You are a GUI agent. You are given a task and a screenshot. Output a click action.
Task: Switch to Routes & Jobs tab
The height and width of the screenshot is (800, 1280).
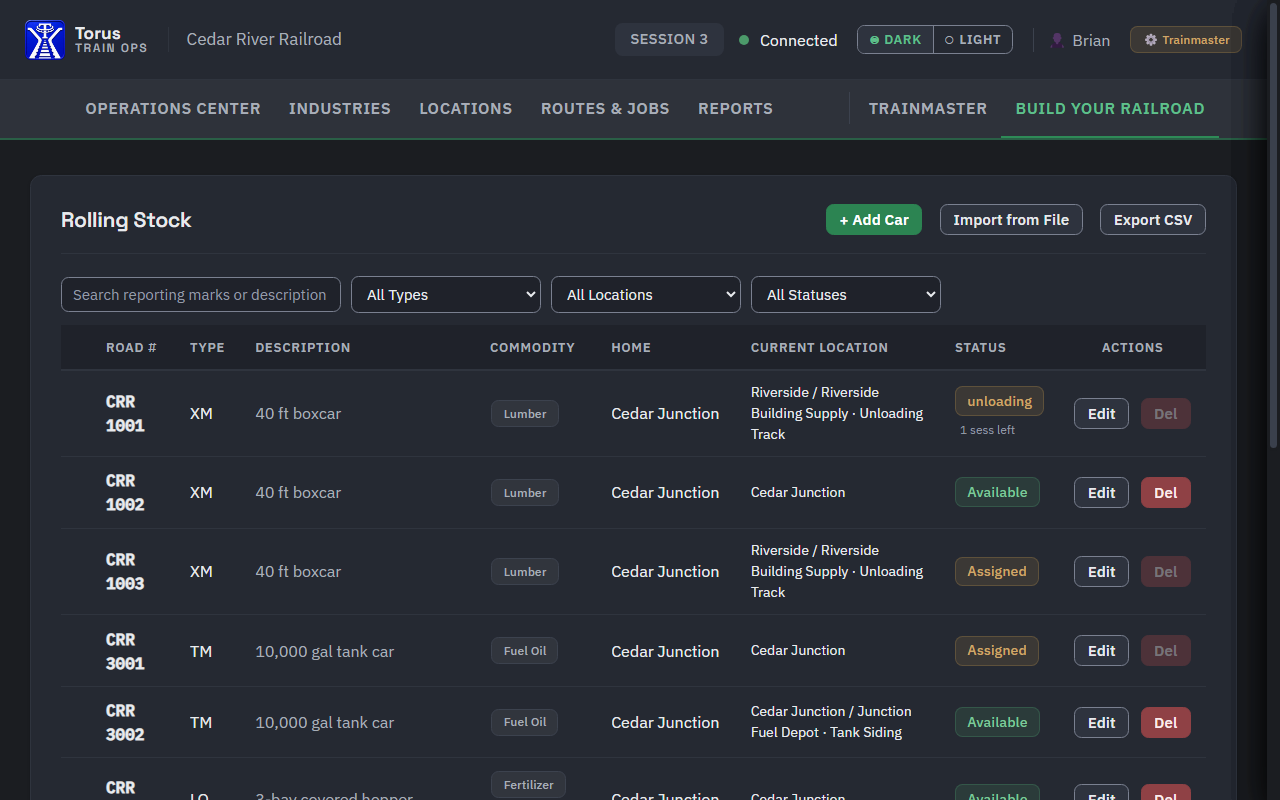(x=605, y=109)
